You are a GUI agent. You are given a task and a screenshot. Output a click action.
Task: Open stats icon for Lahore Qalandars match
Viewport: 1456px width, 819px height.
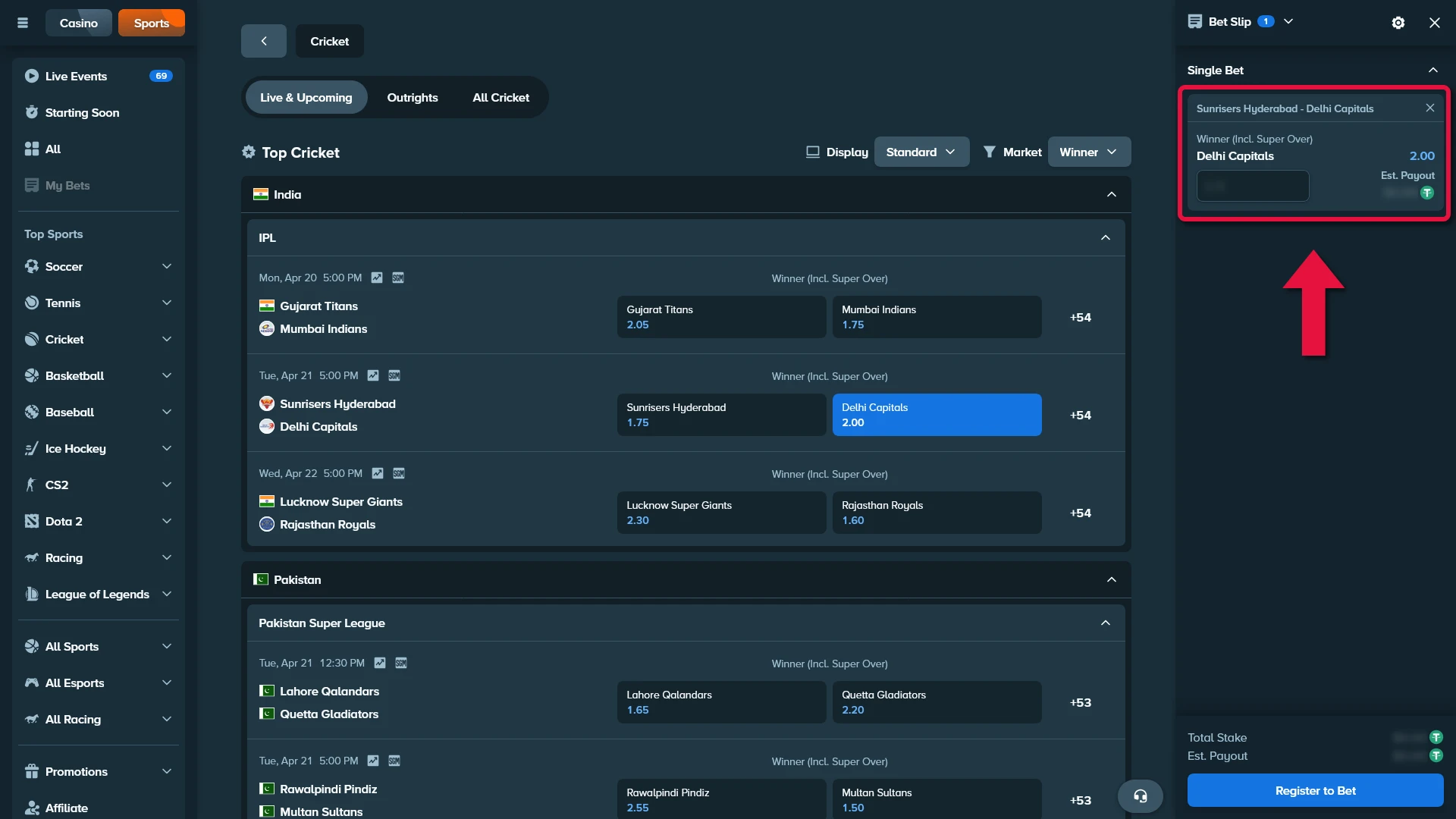(380, 663)
